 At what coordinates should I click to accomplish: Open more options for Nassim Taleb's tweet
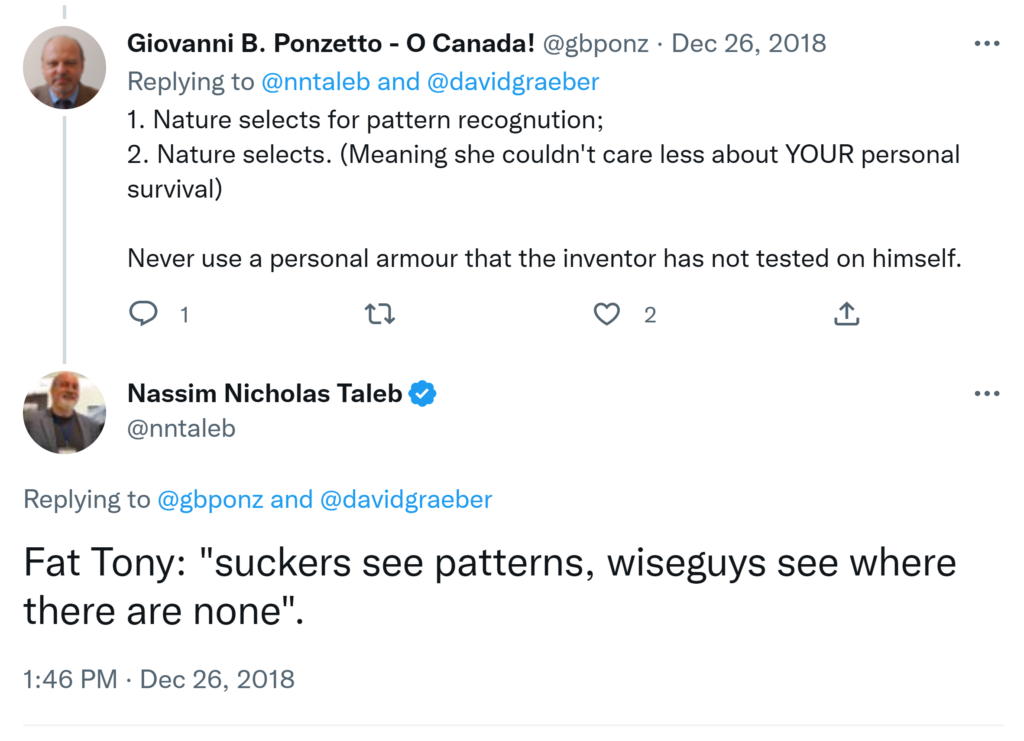coord(986,394)
